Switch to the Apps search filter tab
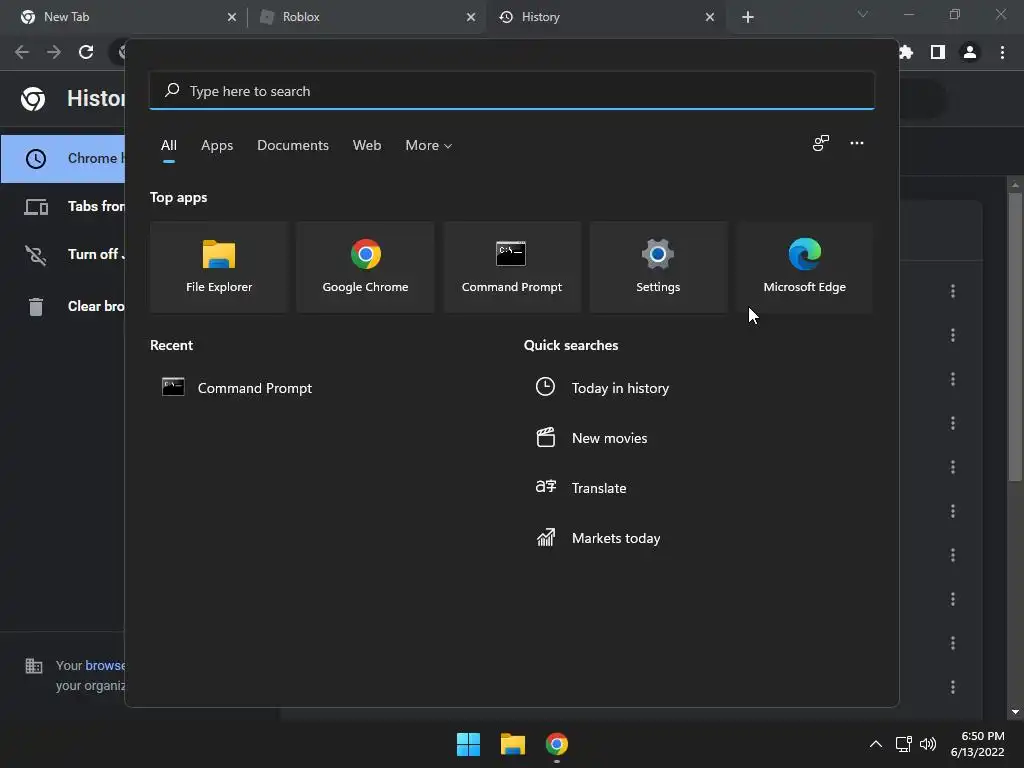Image resolution: width=1024 pixels, height=768 pixels. [x=217, y=146]
